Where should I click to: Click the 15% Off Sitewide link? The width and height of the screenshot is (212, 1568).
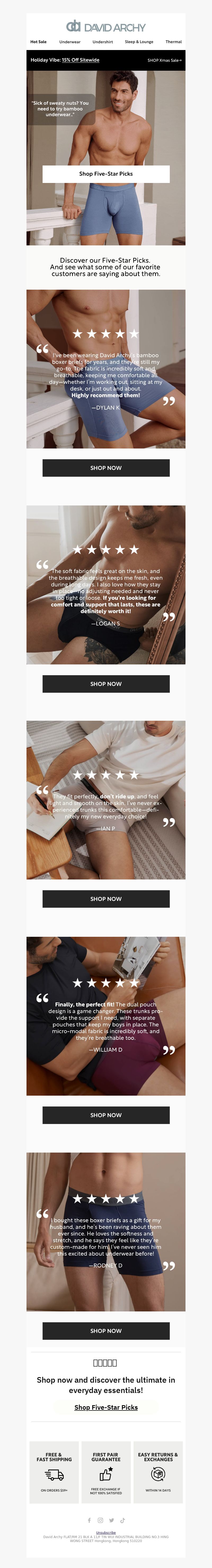[80, 60]
